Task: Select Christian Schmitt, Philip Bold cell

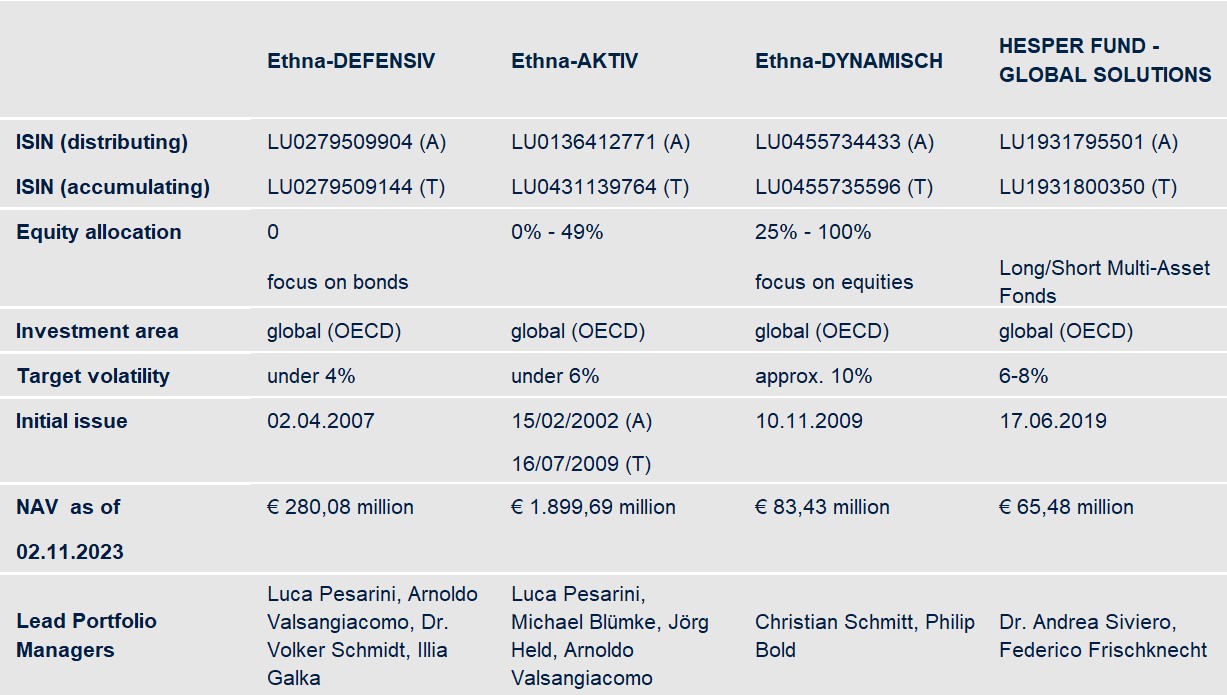Action: coord(865,636)
